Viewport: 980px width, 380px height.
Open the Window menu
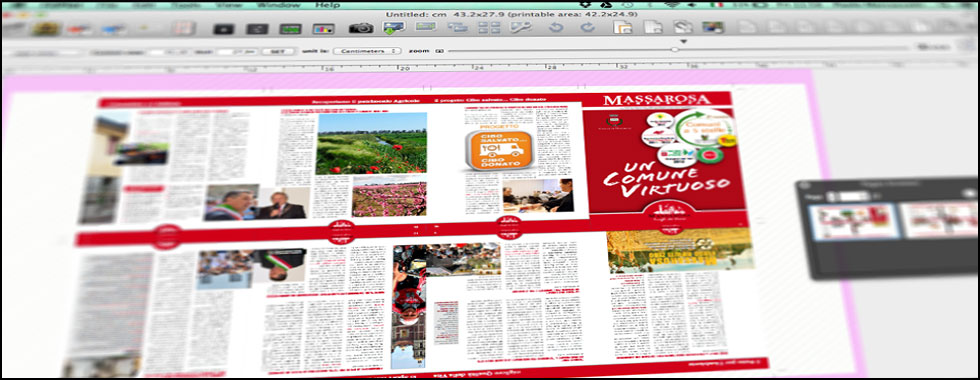click(x=278, y=5)
